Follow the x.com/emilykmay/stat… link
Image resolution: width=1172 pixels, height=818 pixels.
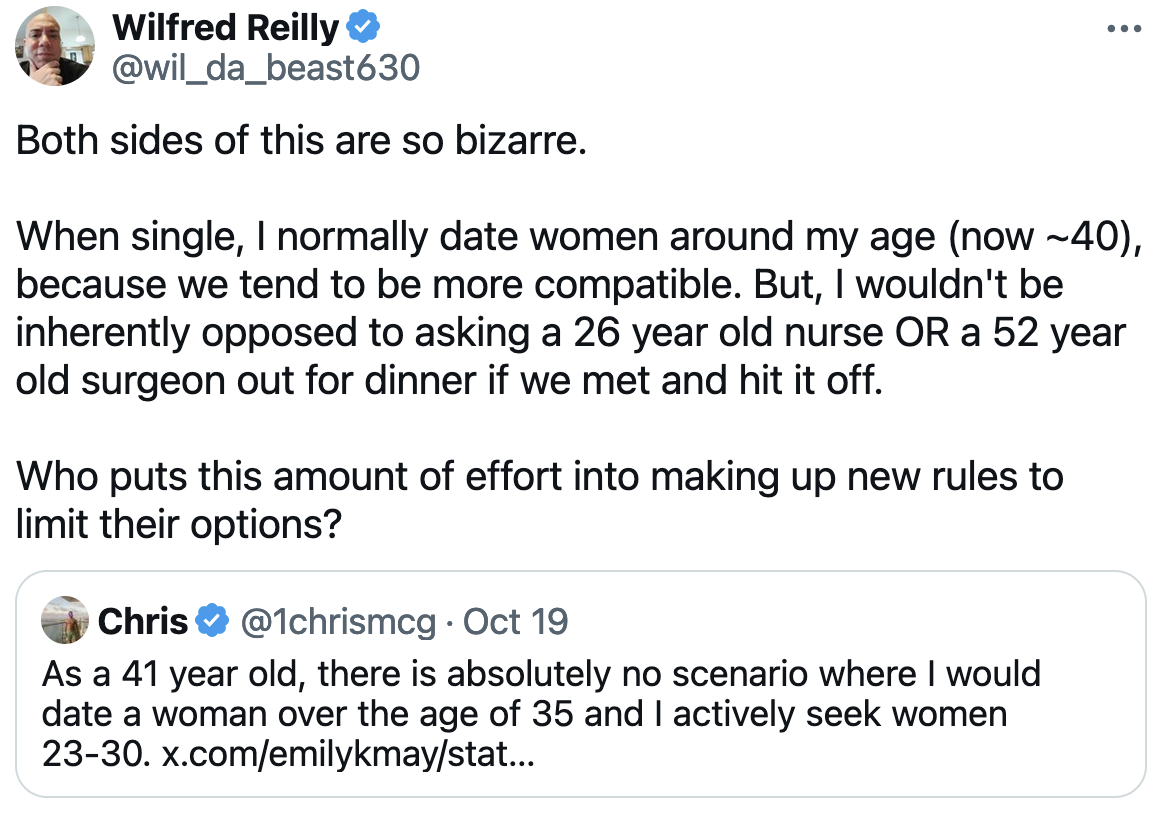click(348, 754)
